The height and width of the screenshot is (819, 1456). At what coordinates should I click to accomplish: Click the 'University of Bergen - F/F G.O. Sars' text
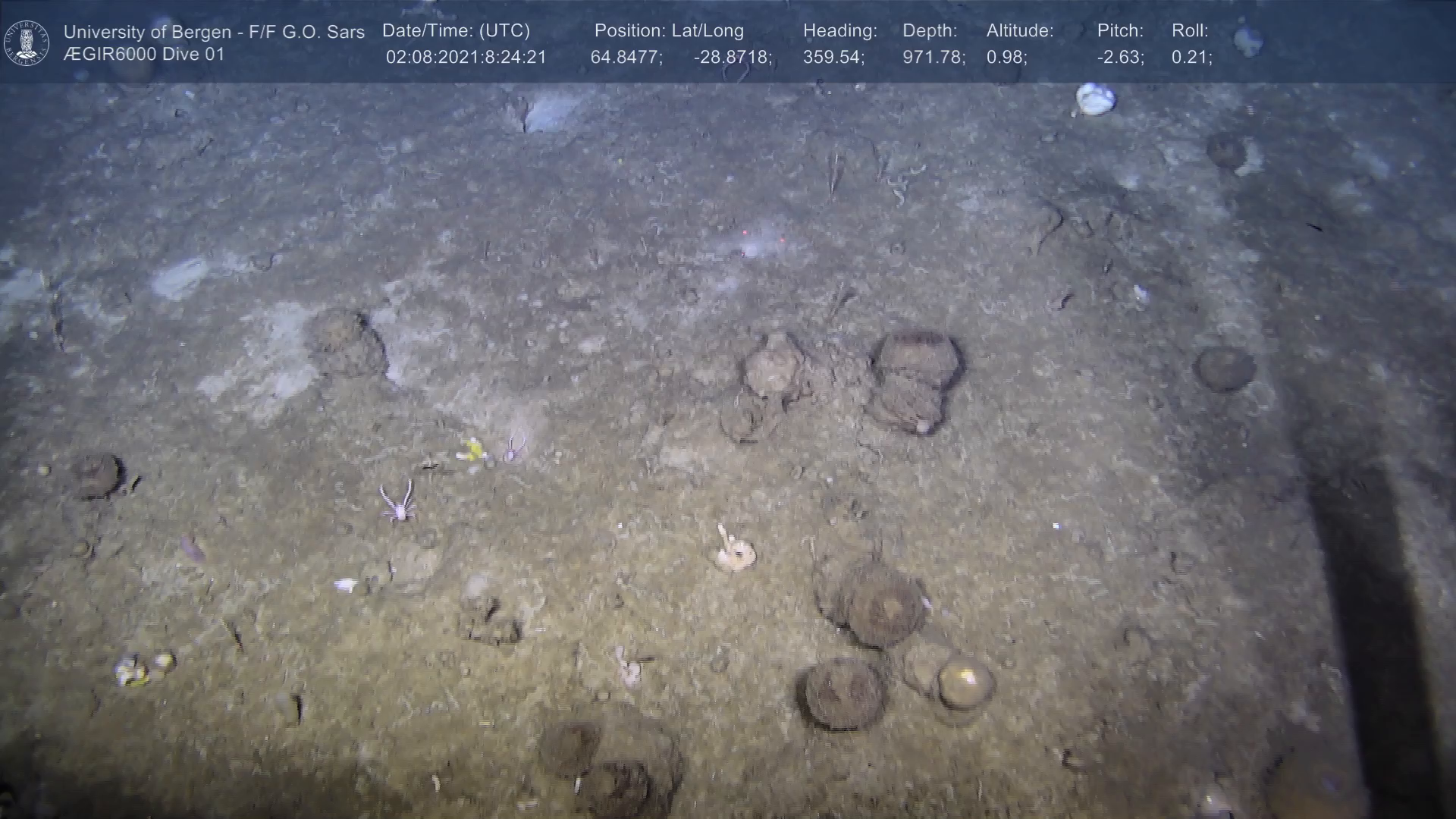pos(214,32)
